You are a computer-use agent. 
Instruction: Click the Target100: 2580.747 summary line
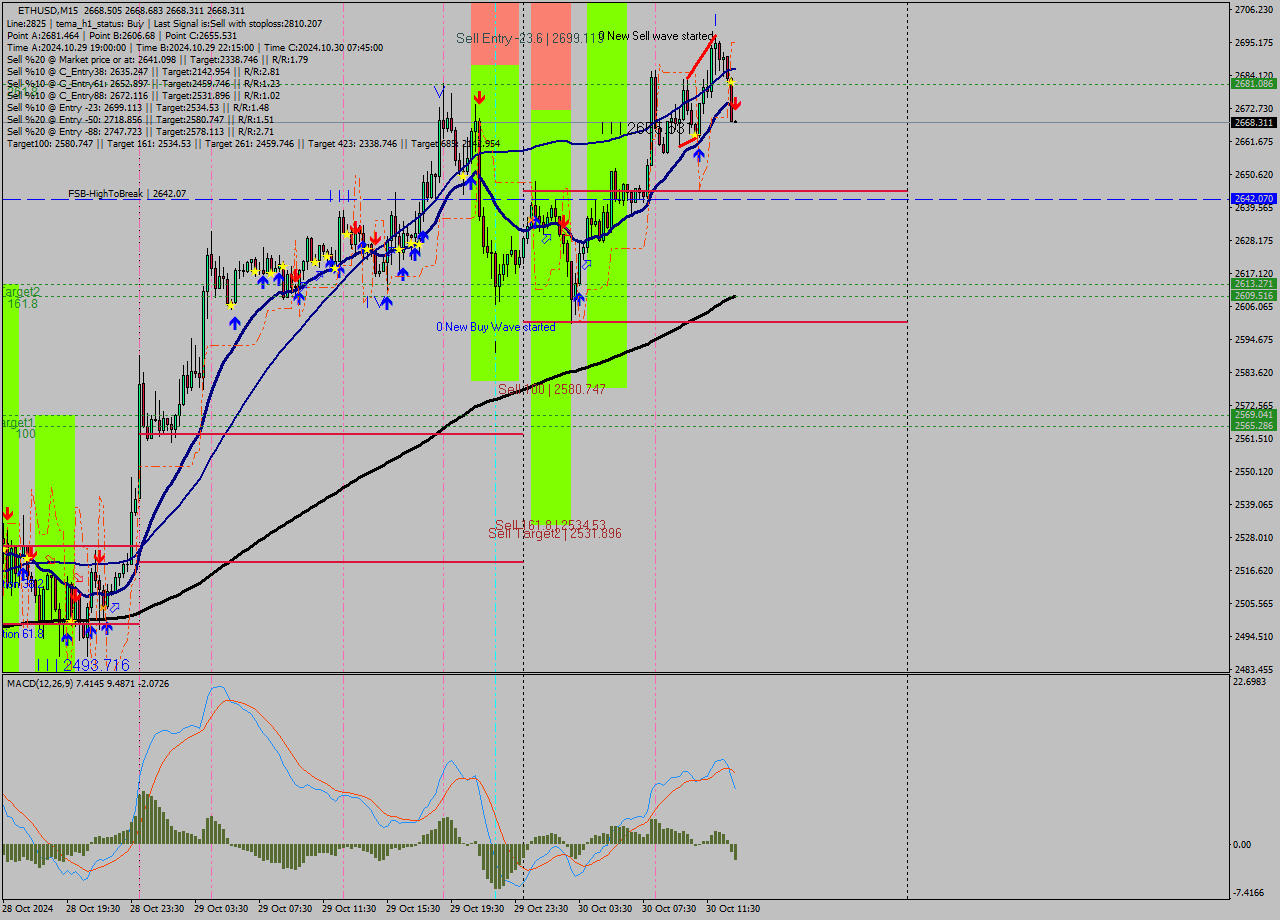pyautogui.click(x=253, y=143)
